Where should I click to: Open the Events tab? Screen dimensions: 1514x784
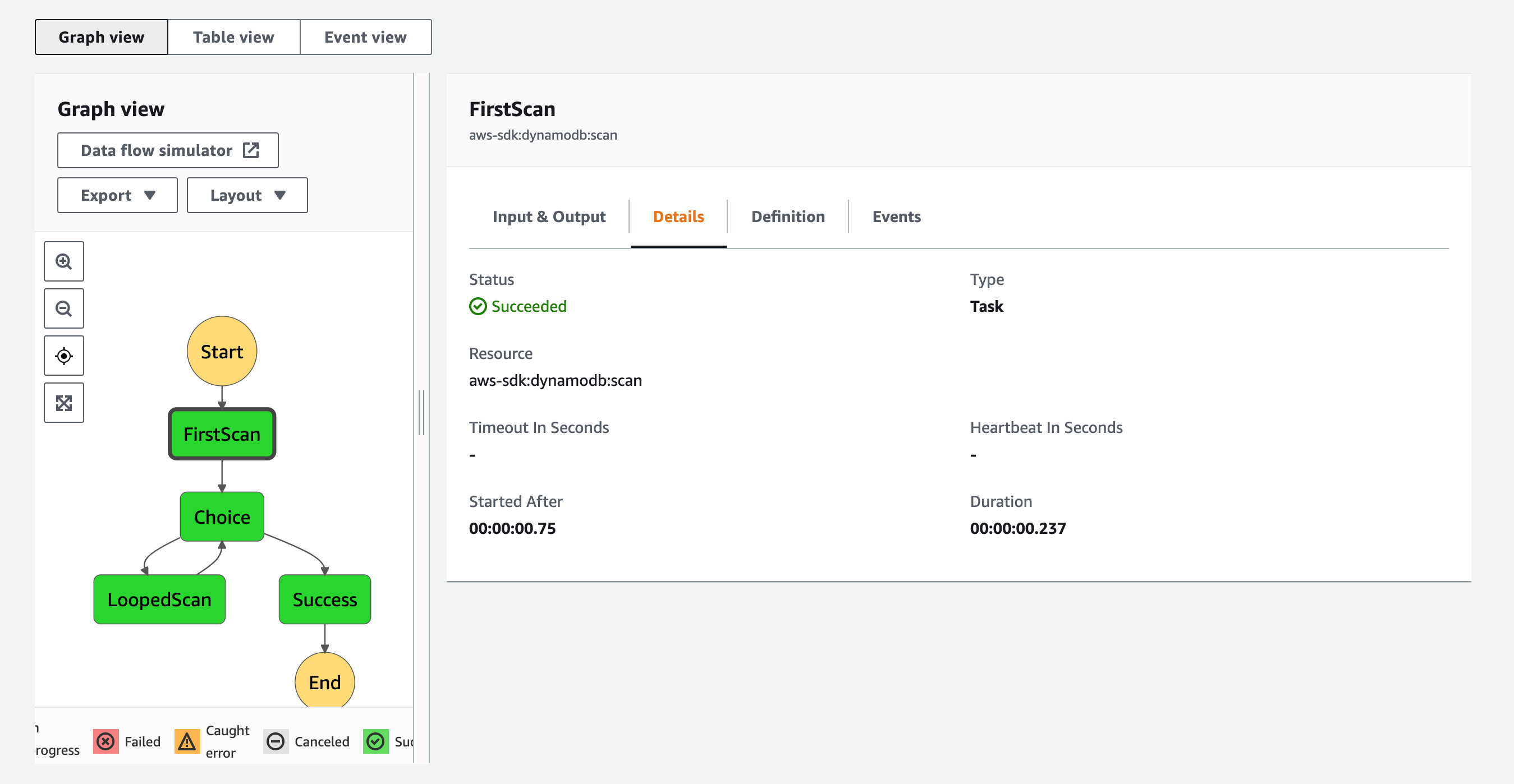coord(897,216)
